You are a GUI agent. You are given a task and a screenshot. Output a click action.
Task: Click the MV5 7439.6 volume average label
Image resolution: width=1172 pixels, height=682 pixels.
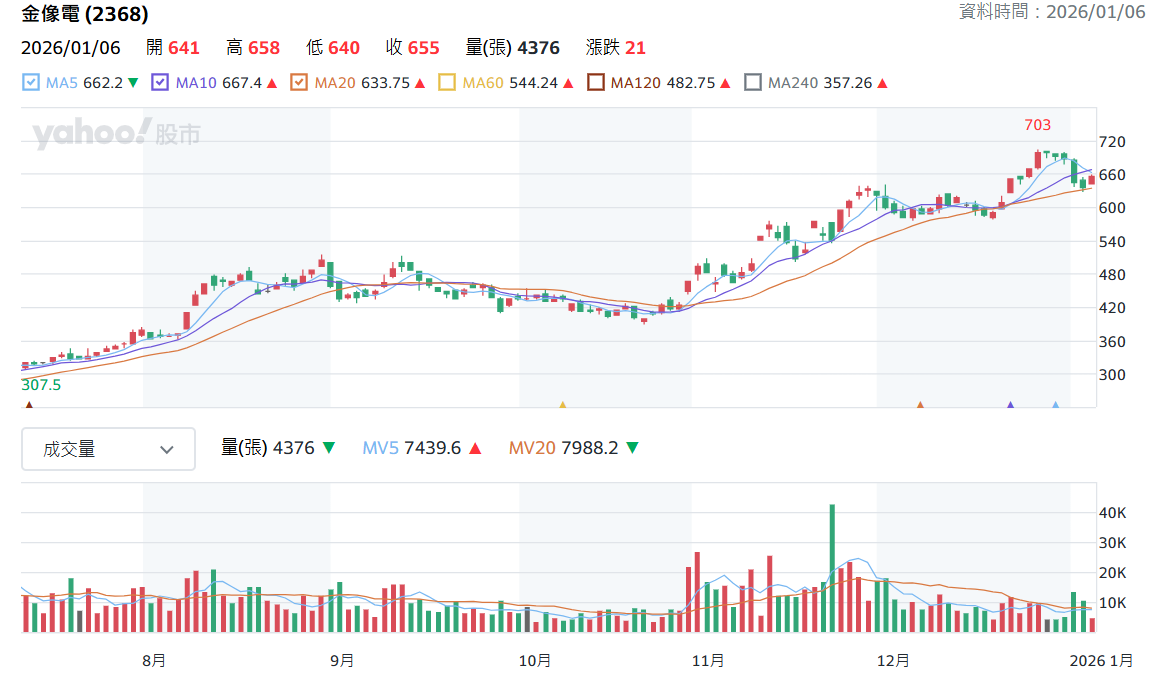411,448
